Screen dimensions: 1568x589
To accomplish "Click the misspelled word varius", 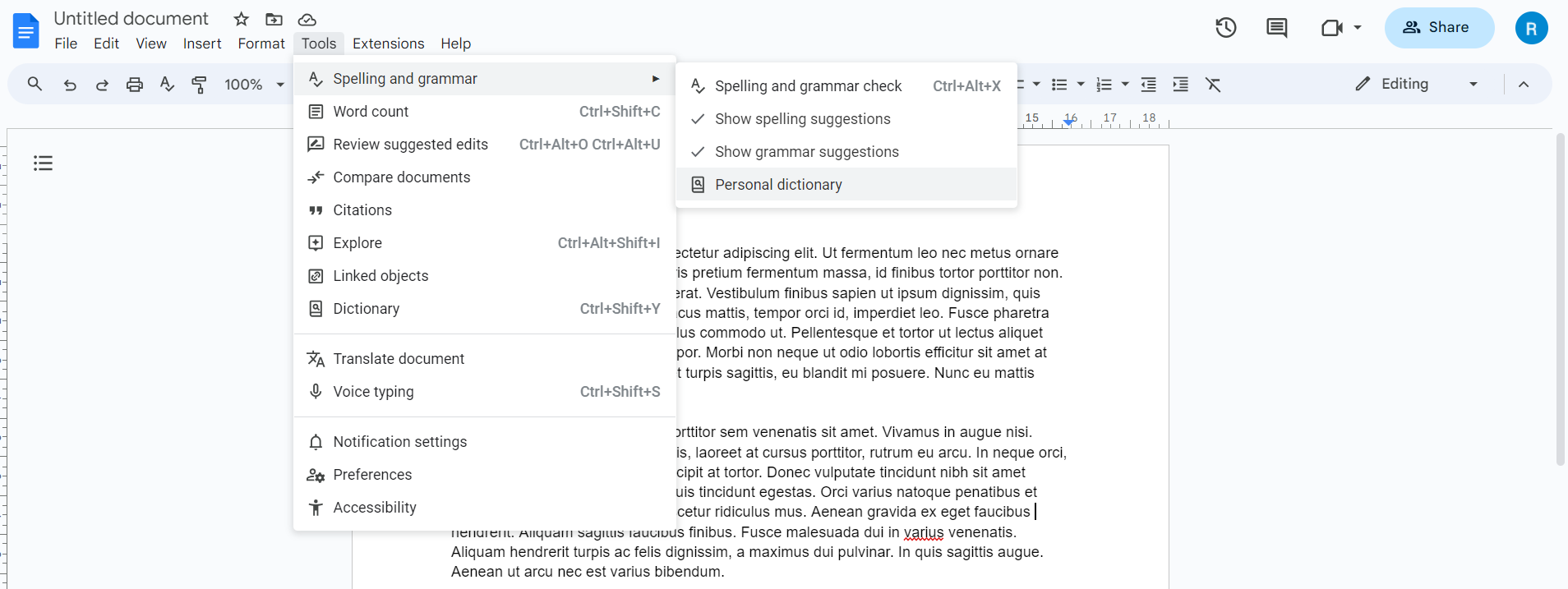I will click(x=924, y=532).
